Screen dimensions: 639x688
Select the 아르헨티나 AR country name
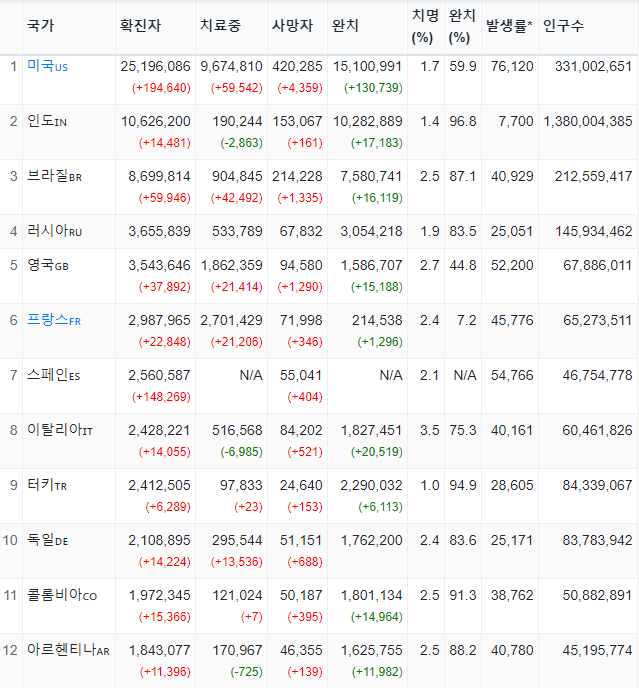pos(68,650)
